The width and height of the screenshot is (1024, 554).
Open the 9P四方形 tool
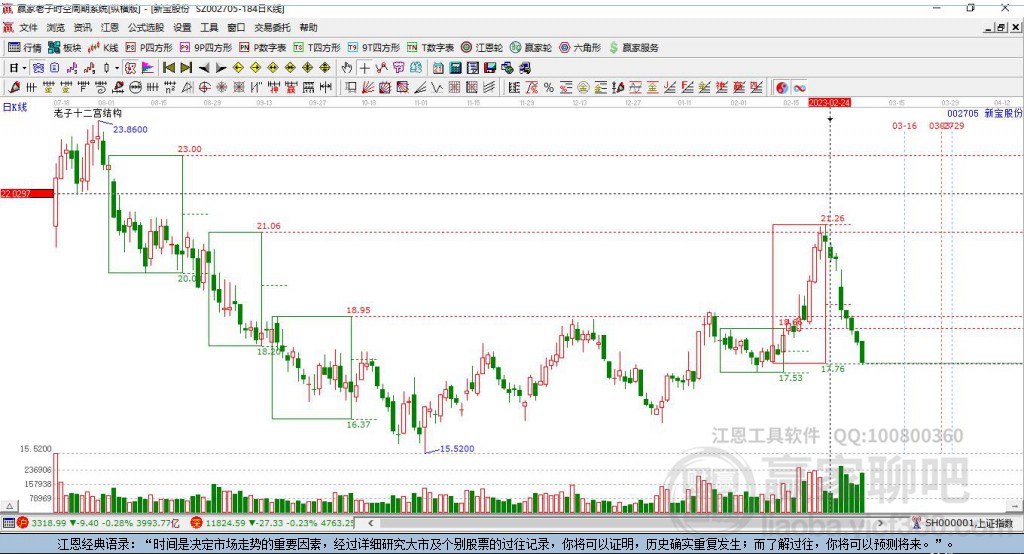pyautogui.click(x=206, y=48)
